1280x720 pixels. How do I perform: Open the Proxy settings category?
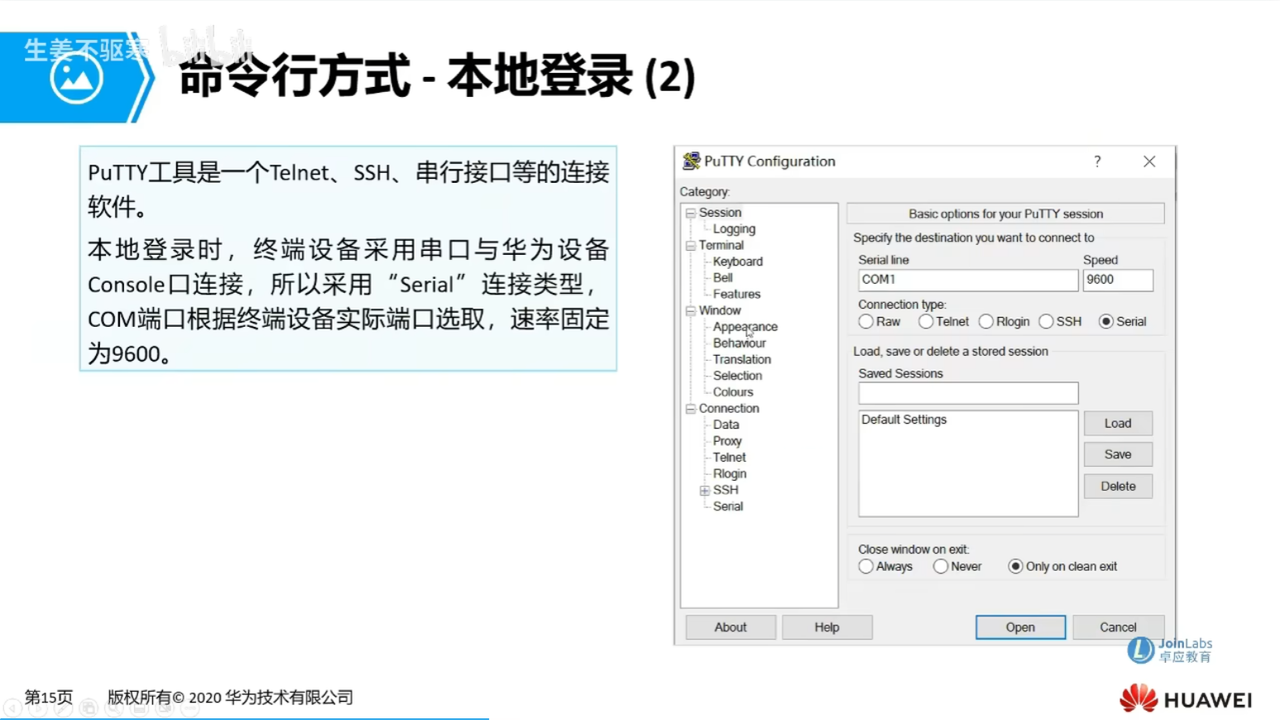coord(727,441)
